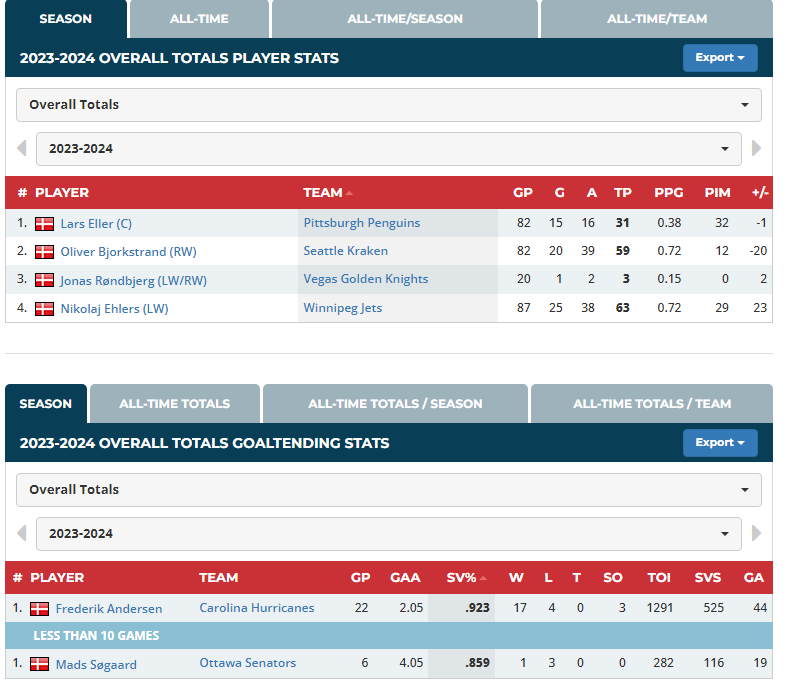Expand the 2023-2024 season dropdown for goaltenders
The width and height of the screenshot is (789, 686).
point(388,534)
